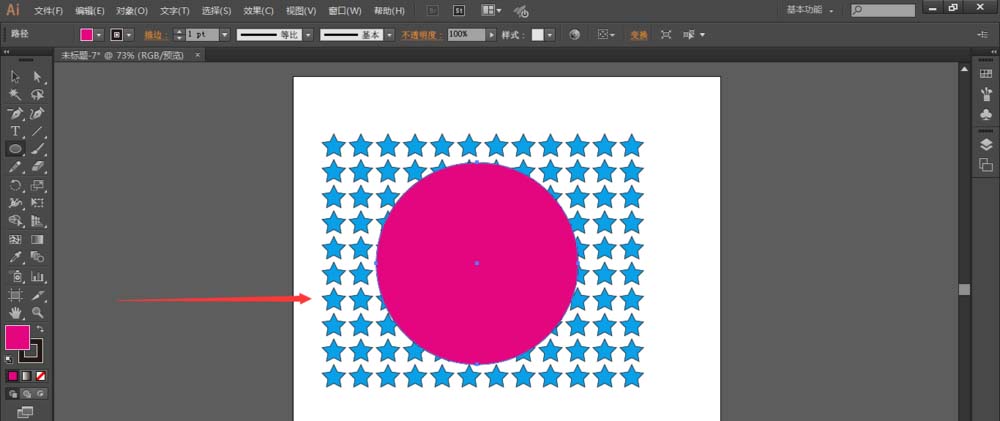
Task: Select the Pen tool
Action: coord(16,114)
